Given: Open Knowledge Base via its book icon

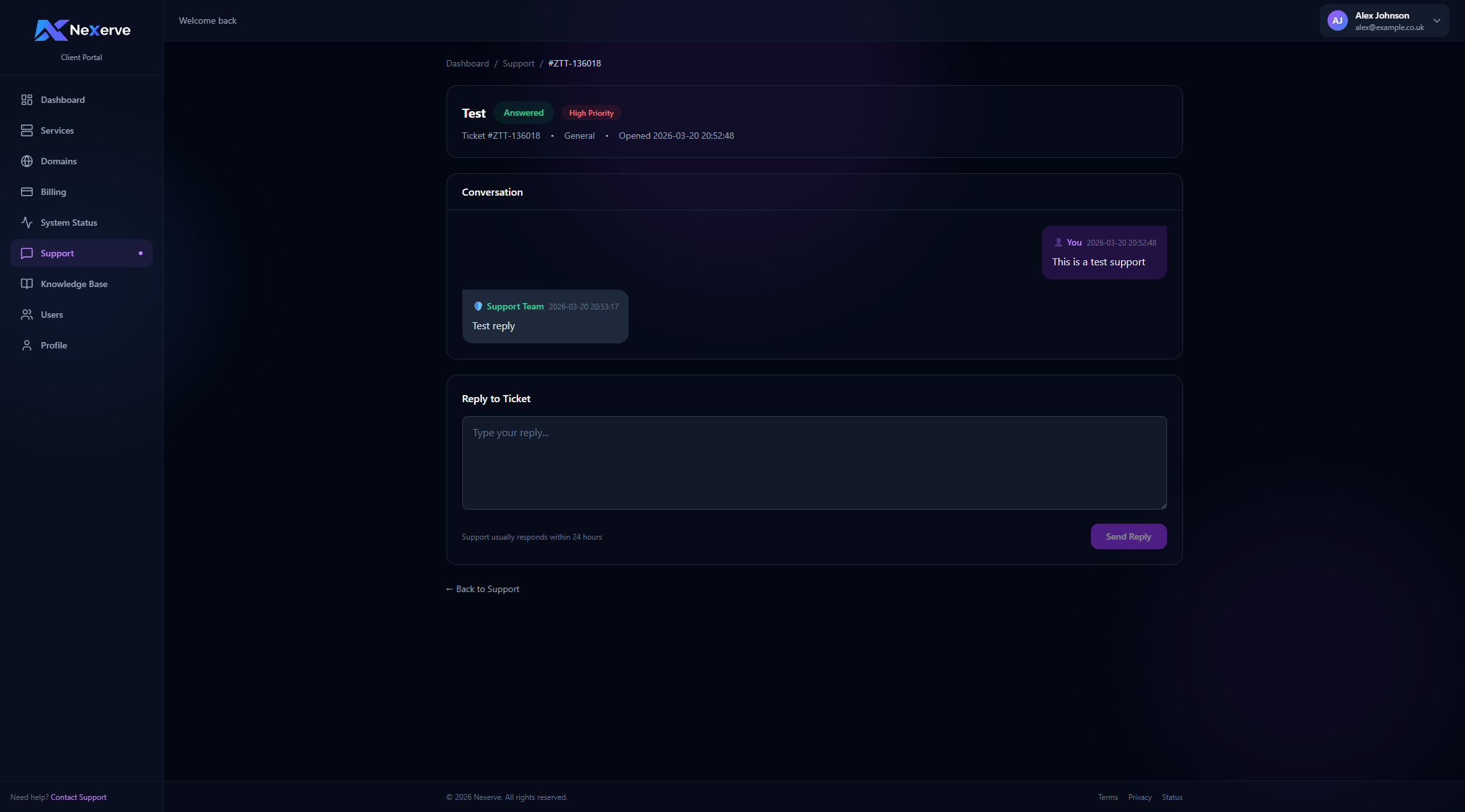Looking at the screenshot, I should (26, 283).
